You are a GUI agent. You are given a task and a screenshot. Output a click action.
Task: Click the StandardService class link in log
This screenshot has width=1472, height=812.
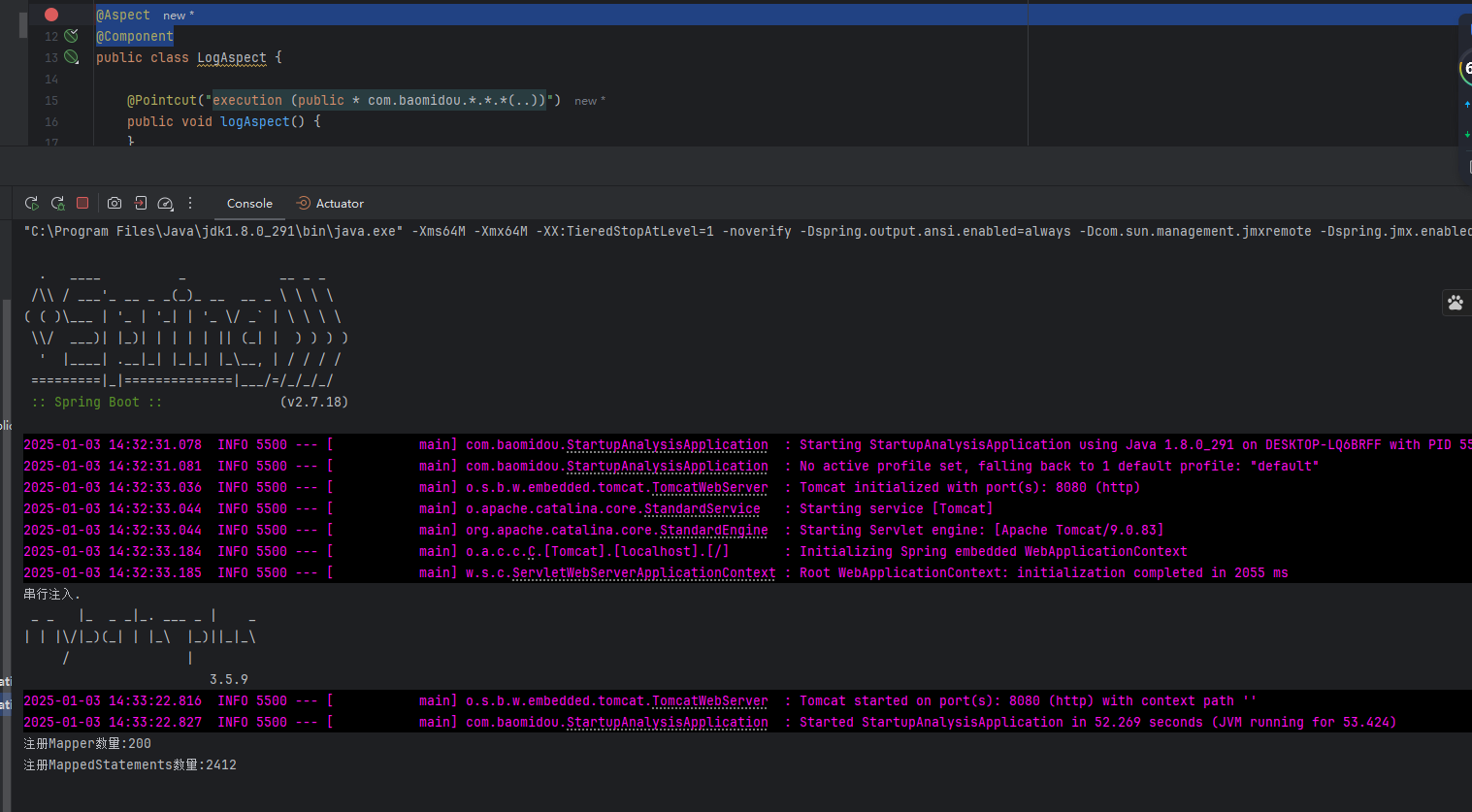702,509
